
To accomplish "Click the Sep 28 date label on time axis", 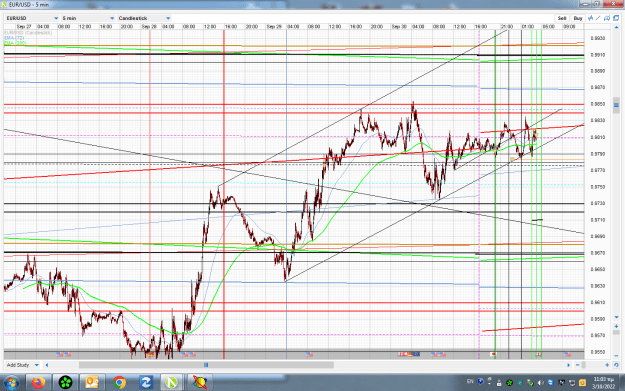I will click(x=149, y=27).
